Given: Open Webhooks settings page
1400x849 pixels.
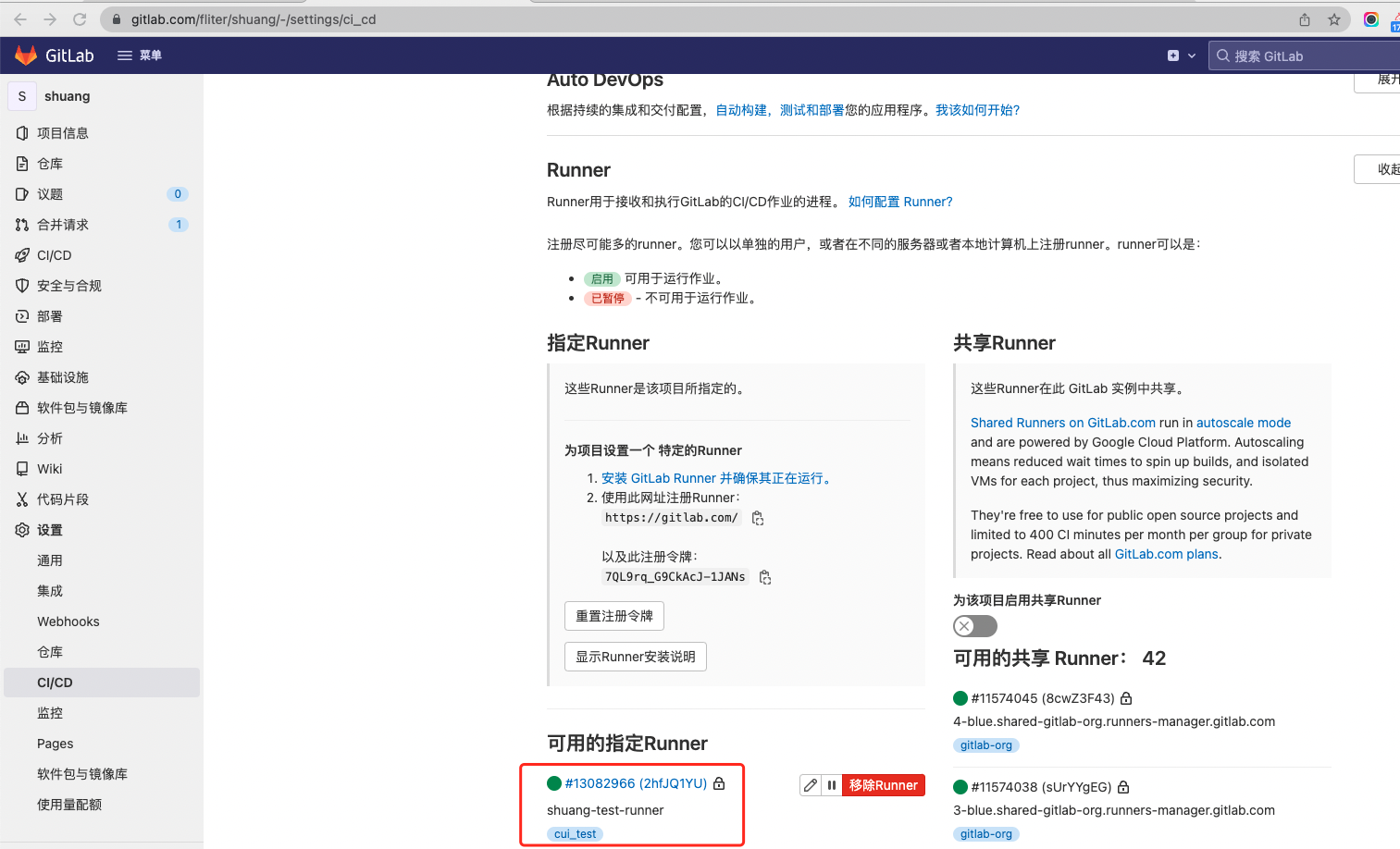Looking at the screenshot, I should (68, 621).
